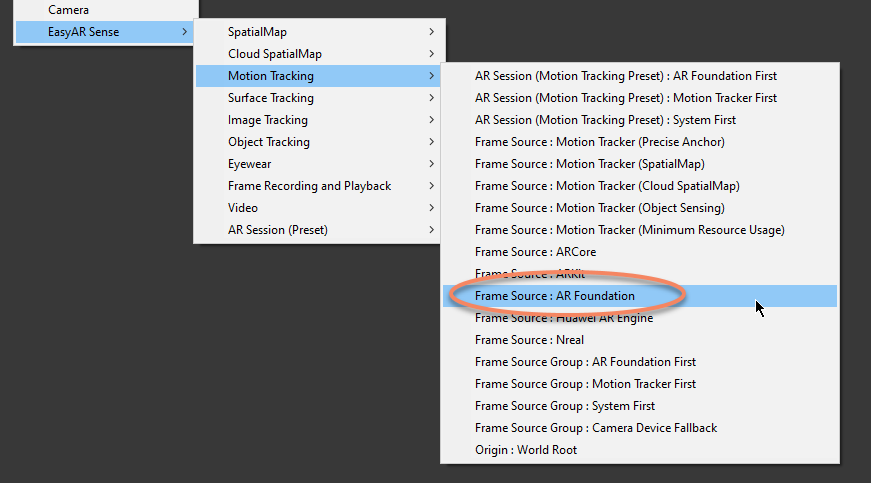Select Frame Source Group : System First

640,406
